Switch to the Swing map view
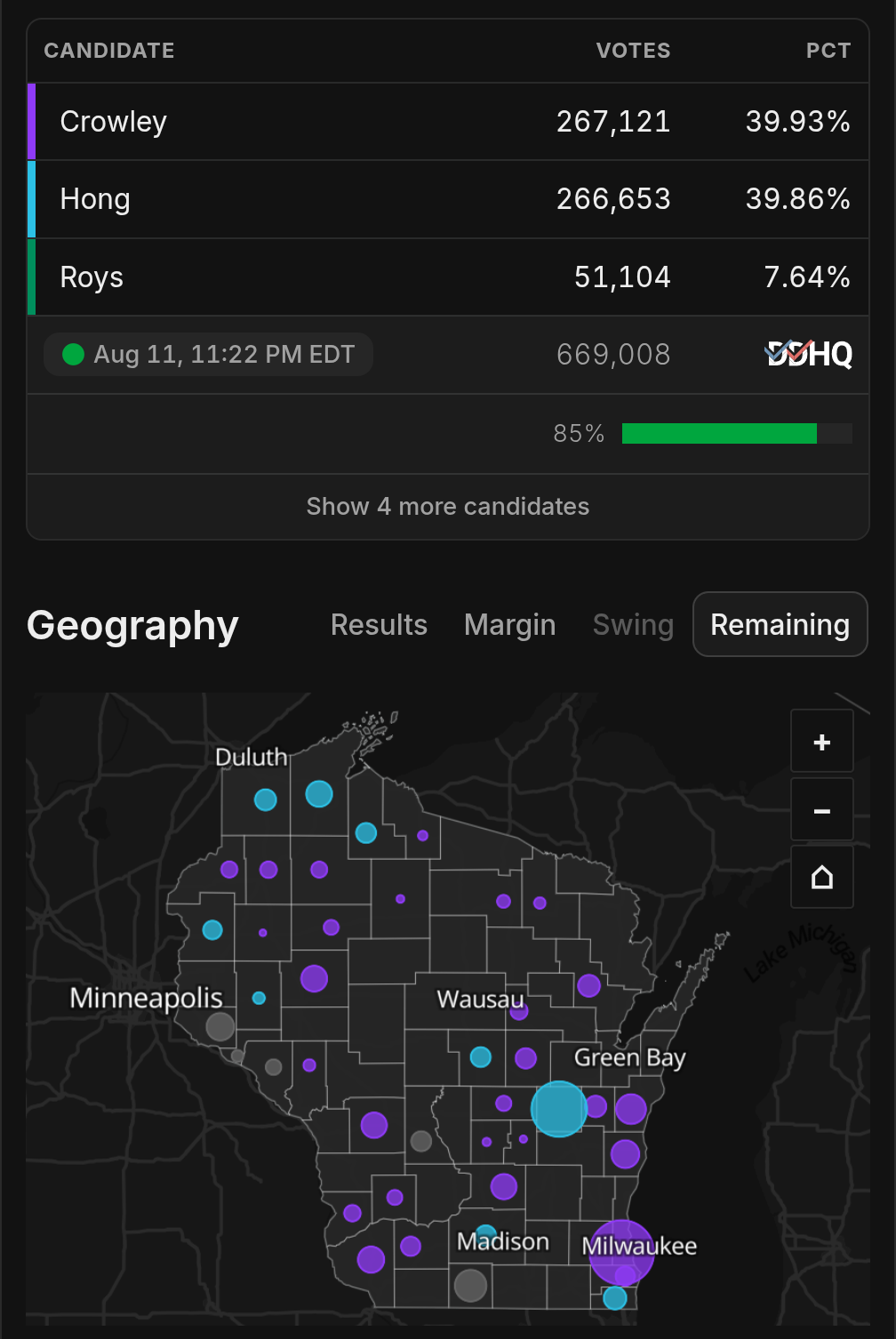The height and width of the screenshot is (1339, 896). coord(633,625)
